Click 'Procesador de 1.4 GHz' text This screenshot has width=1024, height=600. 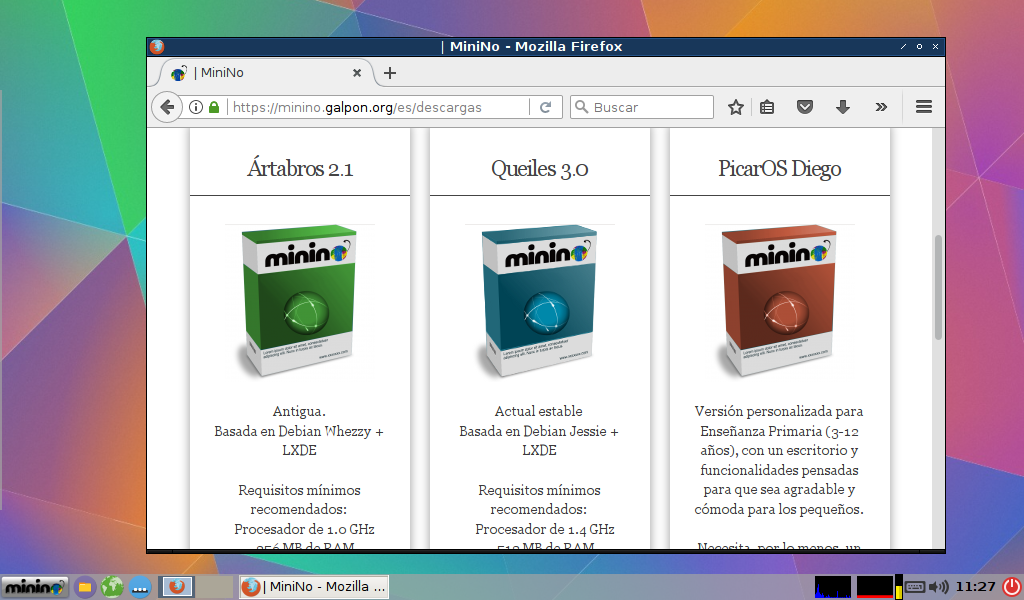point(545,529)
